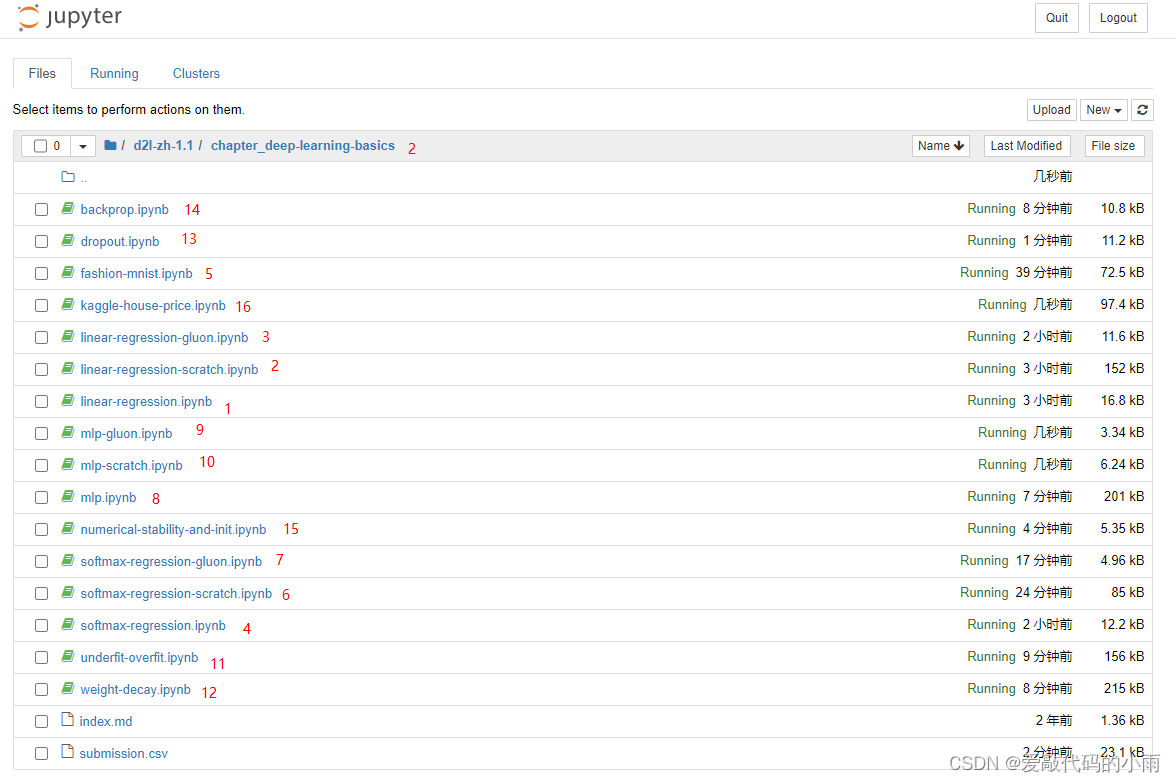1176x782 pixels.
Task: Open the submission.csv file
Action: pyautogui.click(x=124, y=754)
